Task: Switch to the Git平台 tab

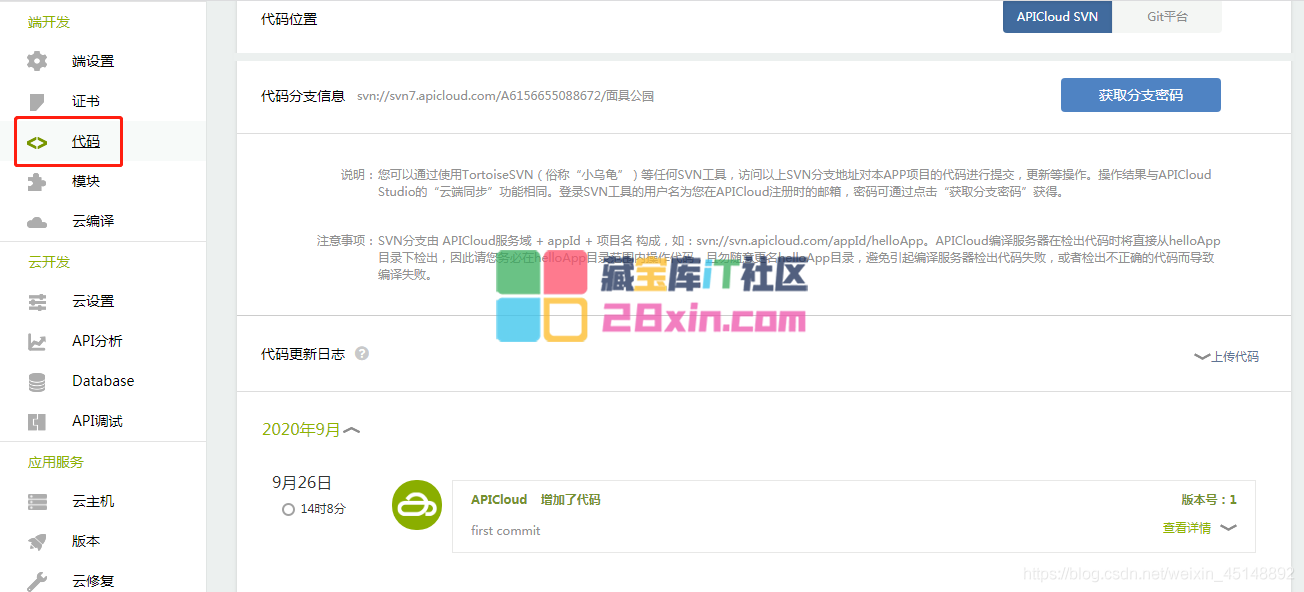Action: 1166,17
